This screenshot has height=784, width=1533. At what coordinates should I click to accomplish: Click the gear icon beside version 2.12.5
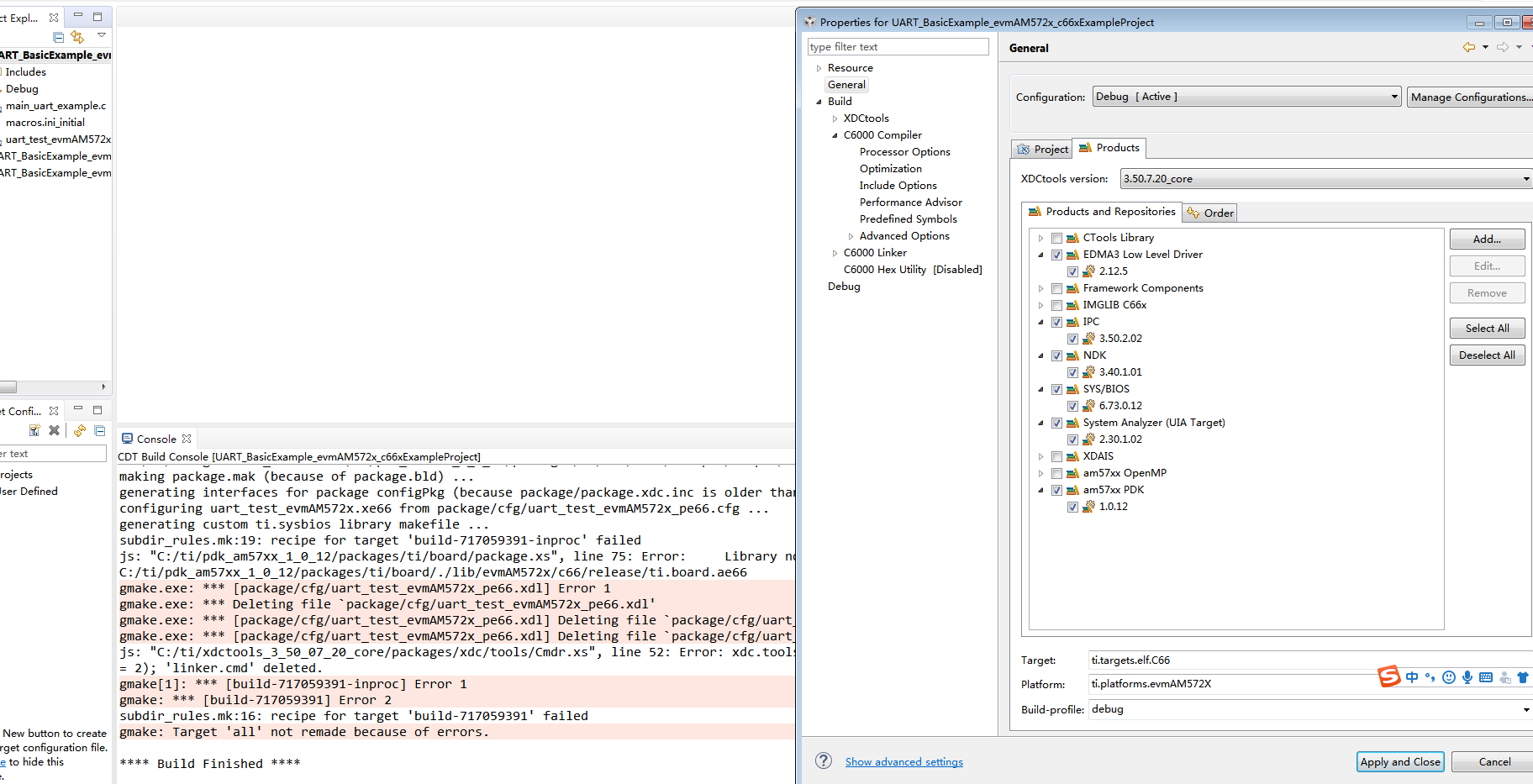tap(1088, 271)
